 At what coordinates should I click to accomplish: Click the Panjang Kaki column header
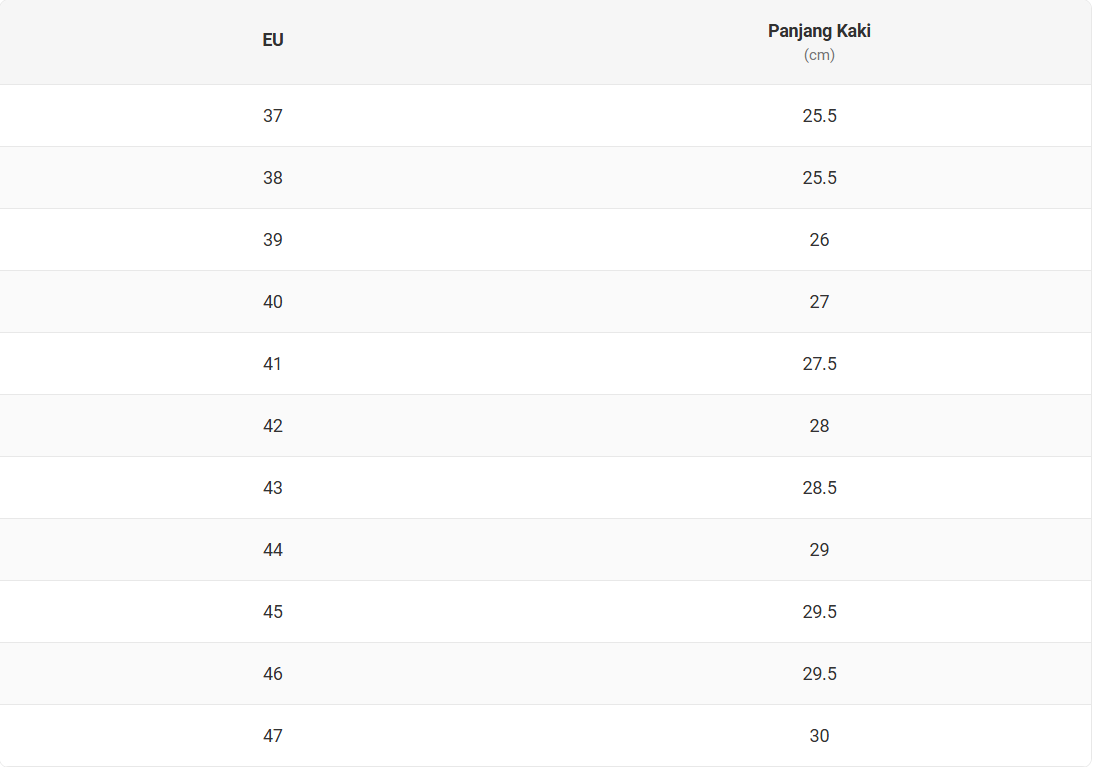819,31
